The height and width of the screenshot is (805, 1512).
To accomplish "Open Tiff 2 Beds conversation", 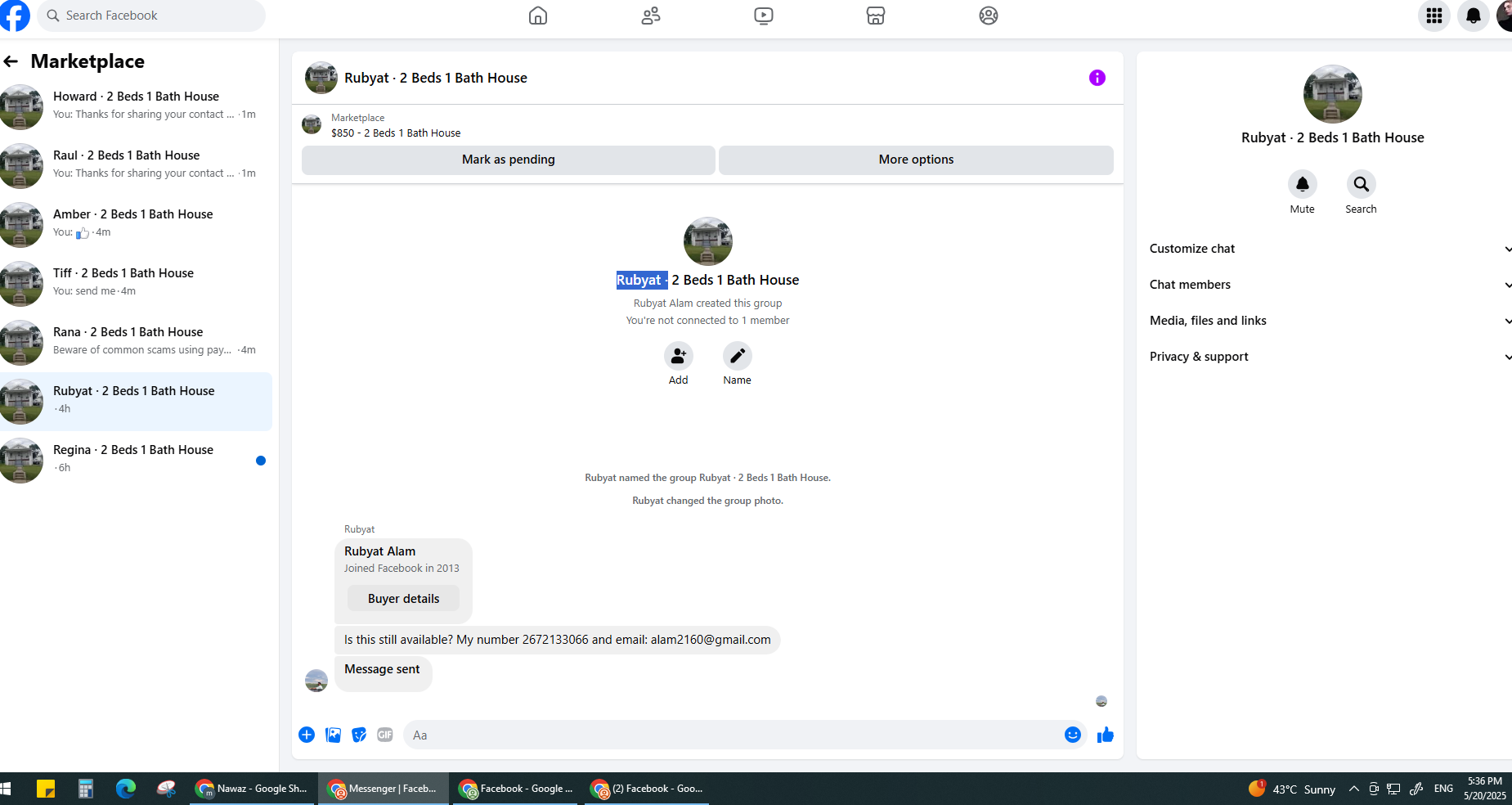I will click(136, 283).
